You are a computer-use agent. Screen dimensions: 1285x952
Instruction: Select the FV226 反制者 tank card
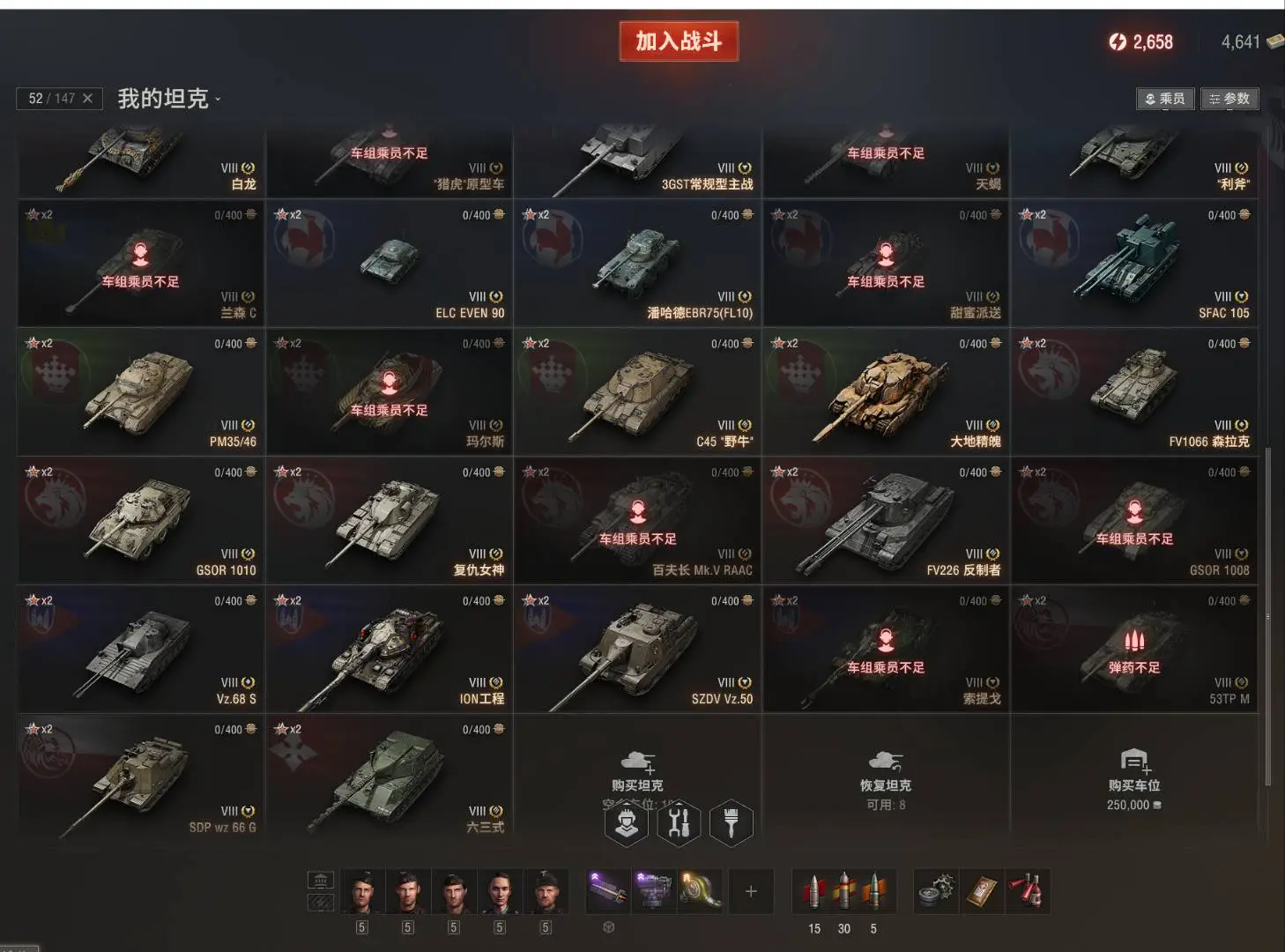(x=886, y=520)
